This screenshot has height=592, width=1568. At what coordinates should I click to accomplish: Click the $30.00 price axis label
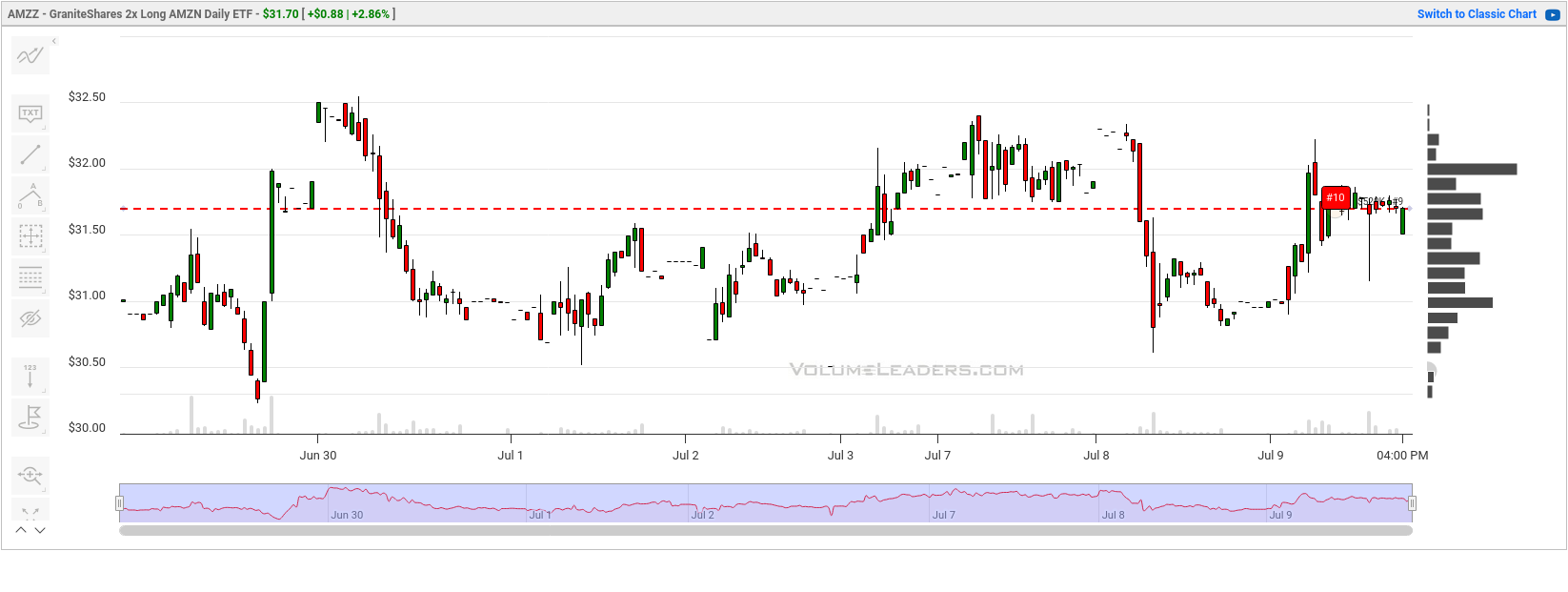[87, 428]
